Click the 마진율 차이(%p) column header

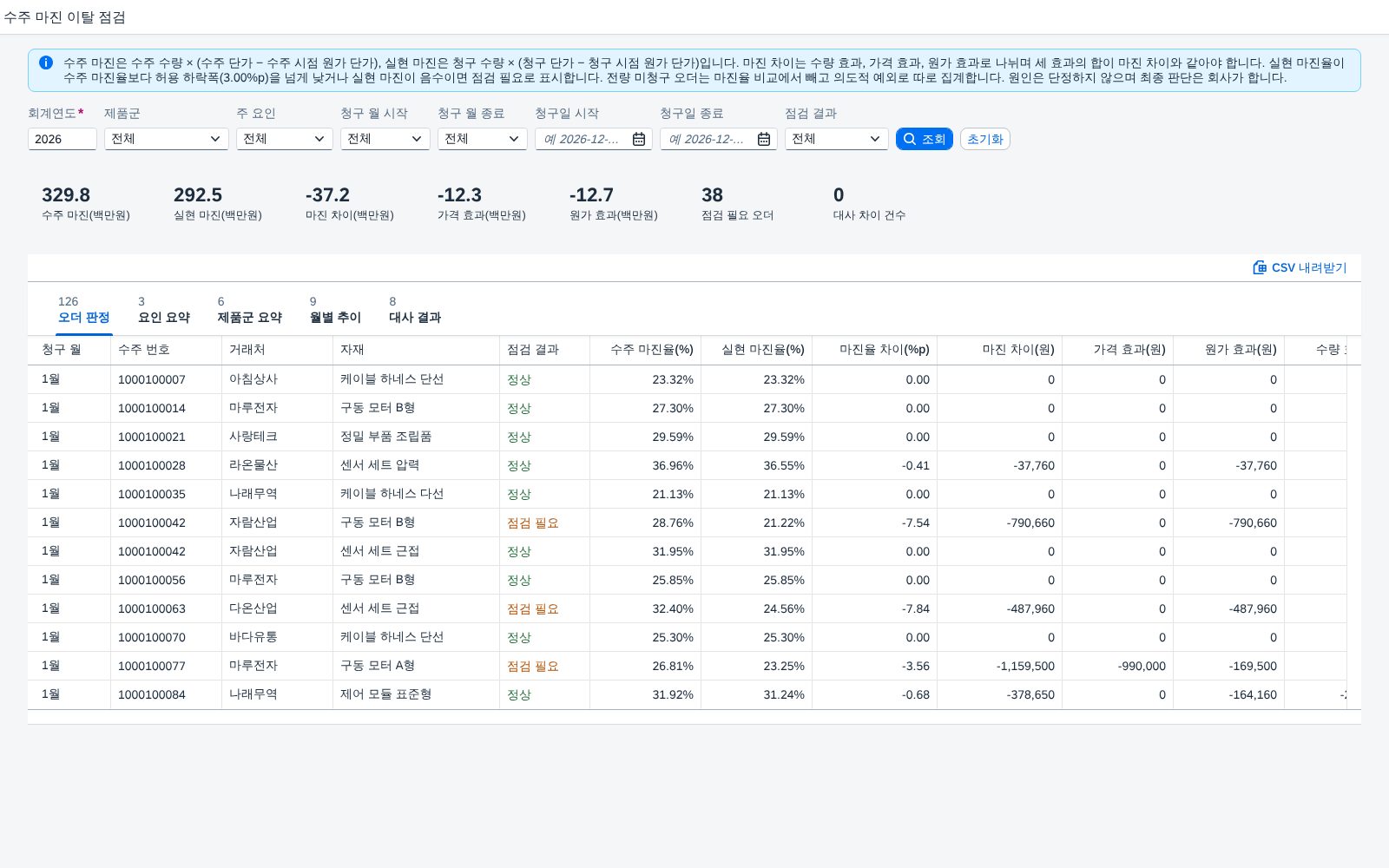pyautogui.click(x=875, y=350)
